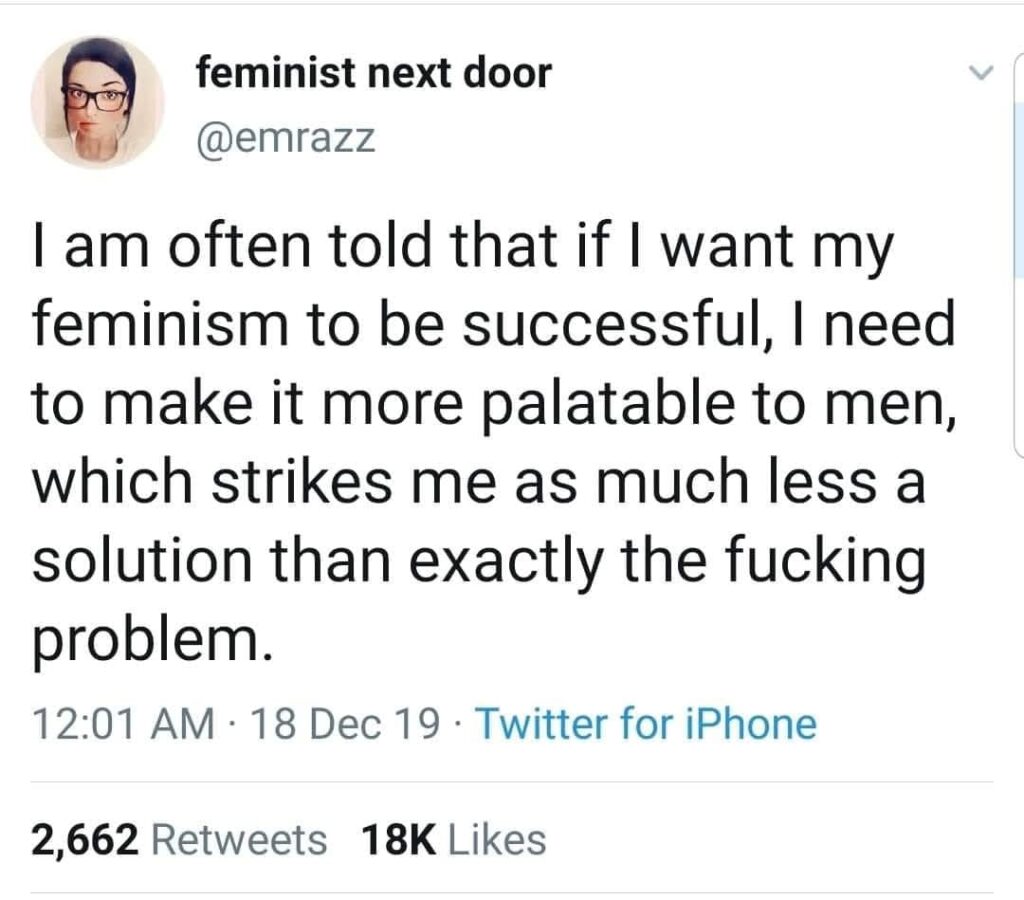Click the 18 Dec 19 date
This screenshot has width=1024, height=900.
(349, 724)
